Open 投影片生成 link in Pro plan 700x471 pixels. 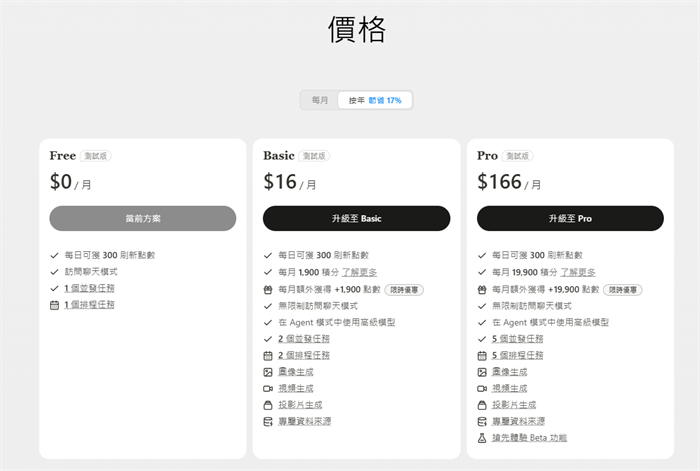514,405
